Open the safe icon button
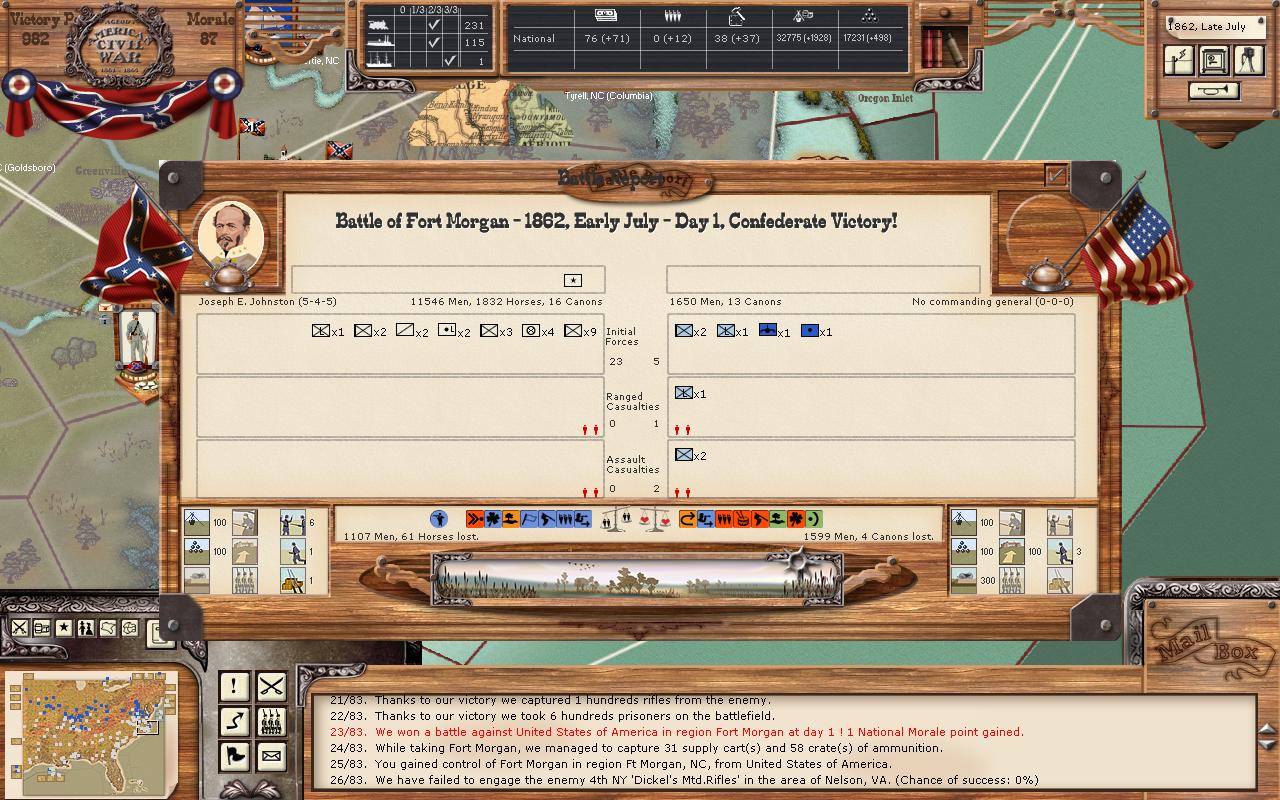Image resolution: width=1280 pixels, height=800 pixels. pyautogui.click(x=1214, y=61)
